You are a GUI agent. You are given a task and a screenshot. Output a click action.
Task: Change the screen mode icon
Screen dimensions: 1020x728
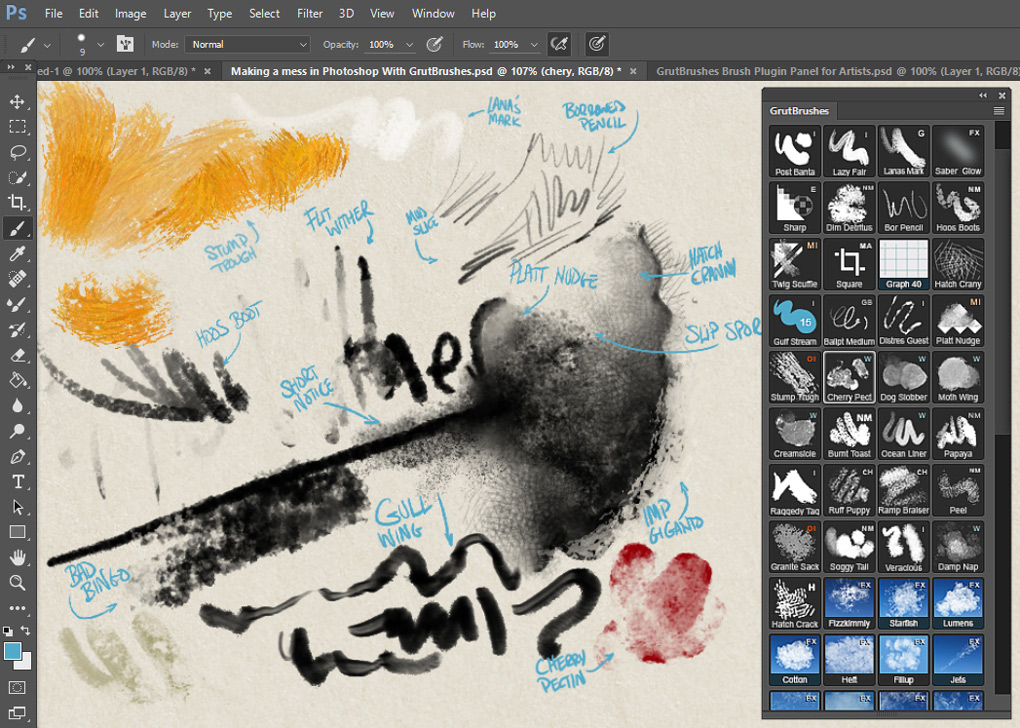[x=18, y=713]
